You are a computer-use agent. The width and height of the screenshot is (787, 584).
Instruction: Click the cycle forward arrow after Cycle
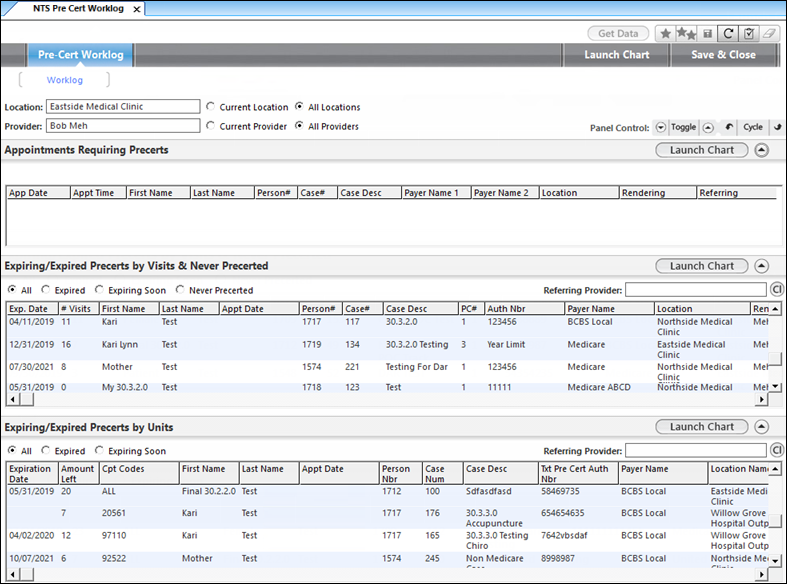pyautogui.click(x=776, y=127)
